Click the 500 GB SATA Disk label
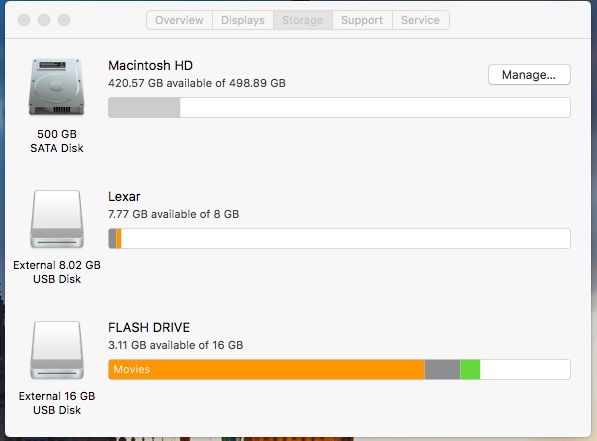This screenshot has height=441, width=597. (x=57, y=141)
